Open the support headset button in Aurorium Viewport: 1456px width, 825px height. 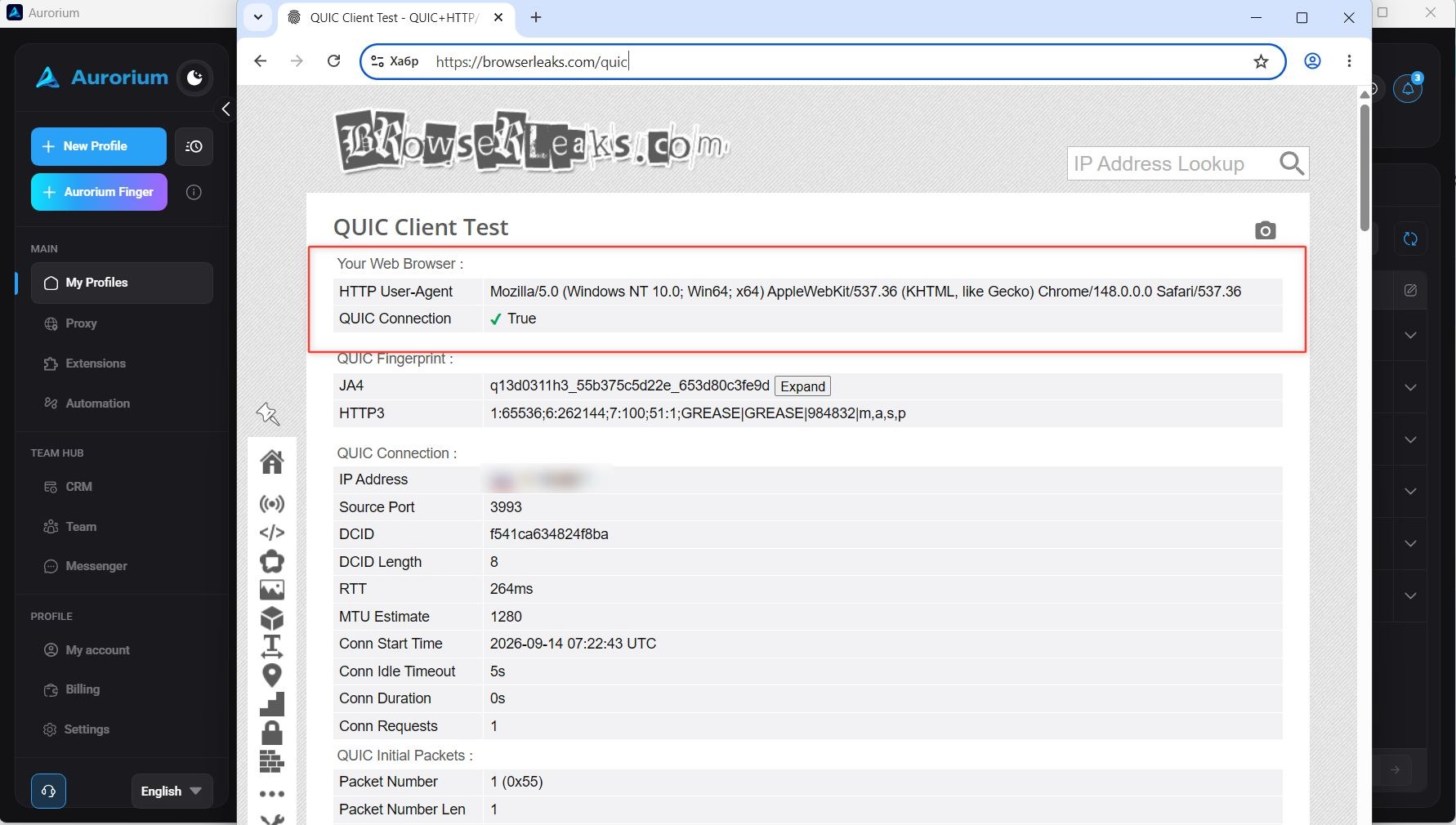tap(48, 791)
